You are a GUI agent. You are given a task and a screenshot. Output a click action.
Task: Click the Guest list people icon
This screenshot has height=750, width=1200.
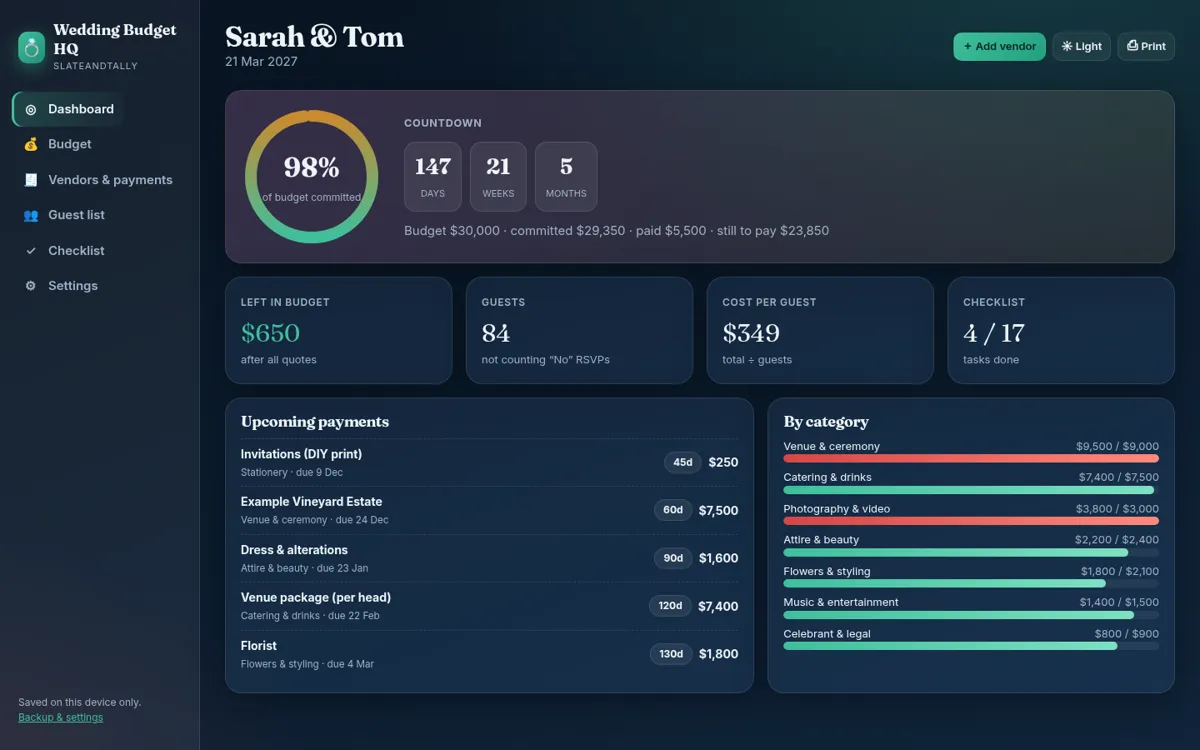point(31,215)
